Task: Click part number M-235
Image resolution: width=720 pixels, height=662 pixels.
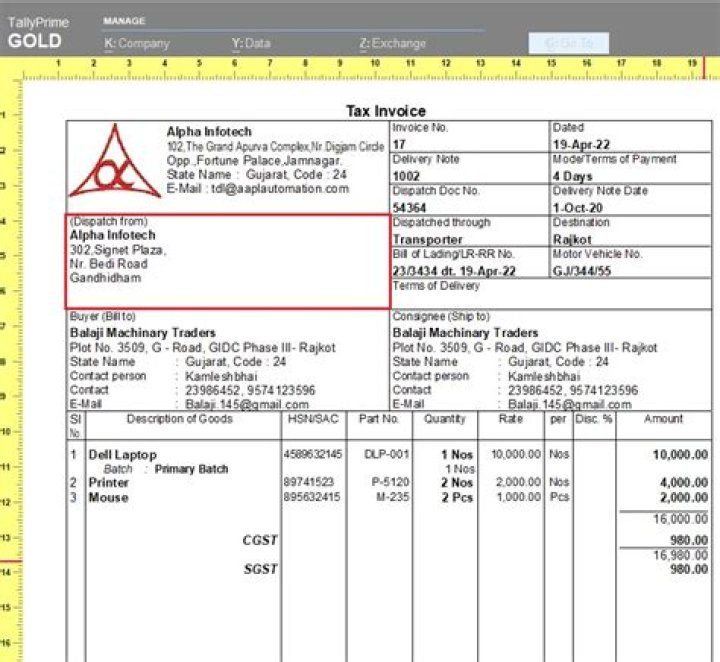Action: 392,497
